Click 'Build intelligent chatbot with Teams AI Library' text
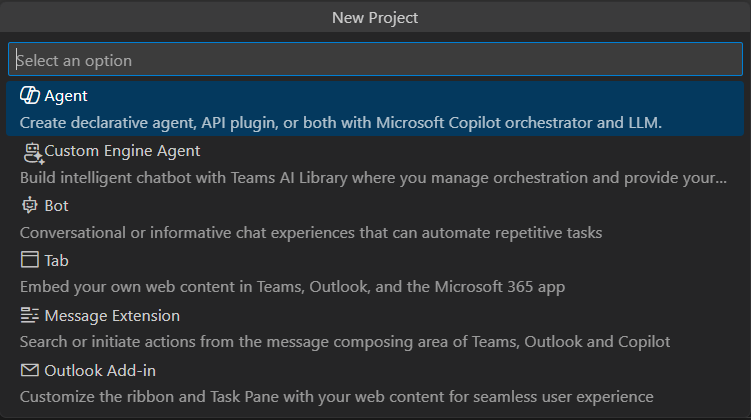This screenshot has width=751, height=420. [373, 178]
